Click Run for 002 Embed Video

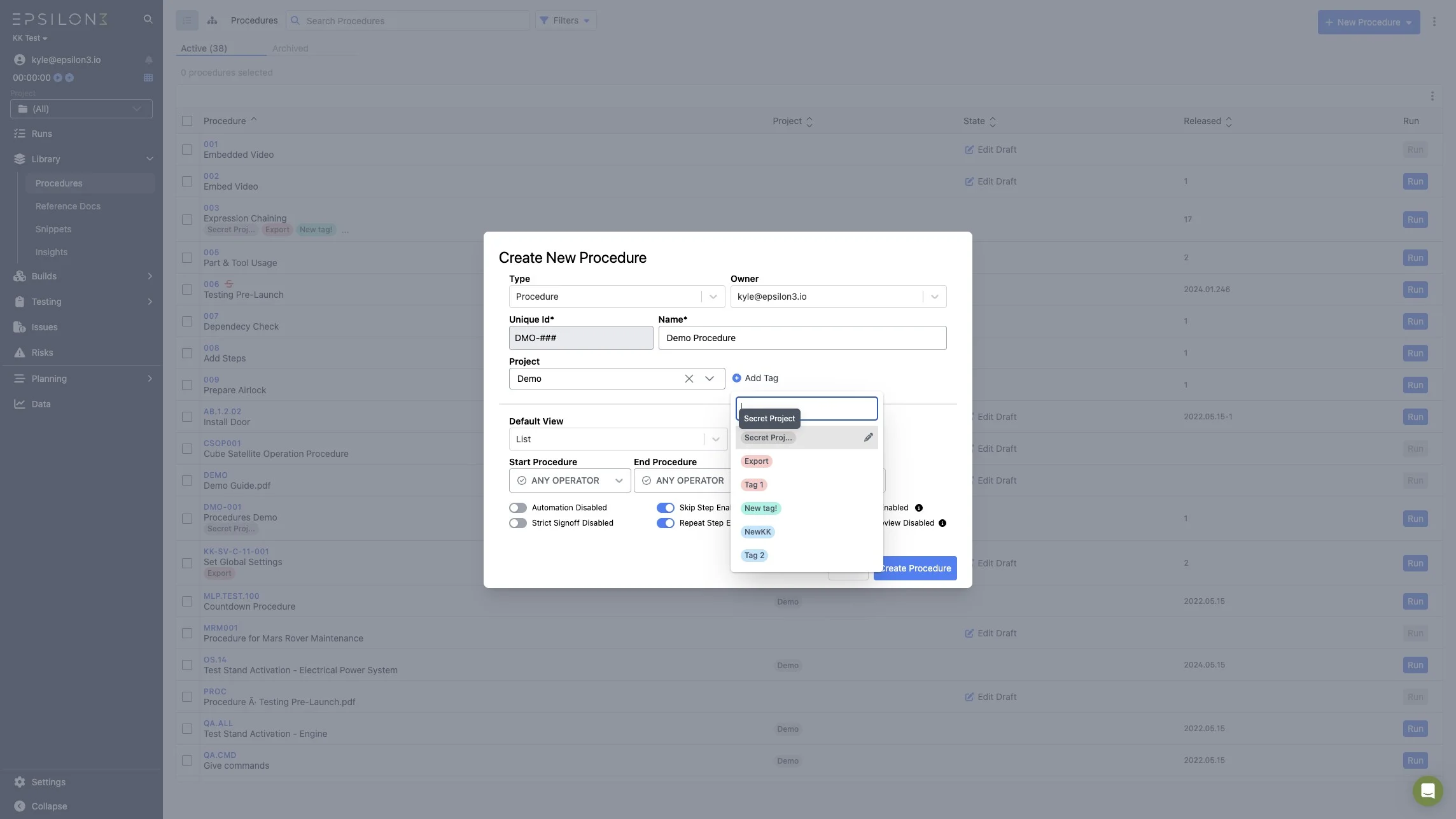coord(1415,181)
